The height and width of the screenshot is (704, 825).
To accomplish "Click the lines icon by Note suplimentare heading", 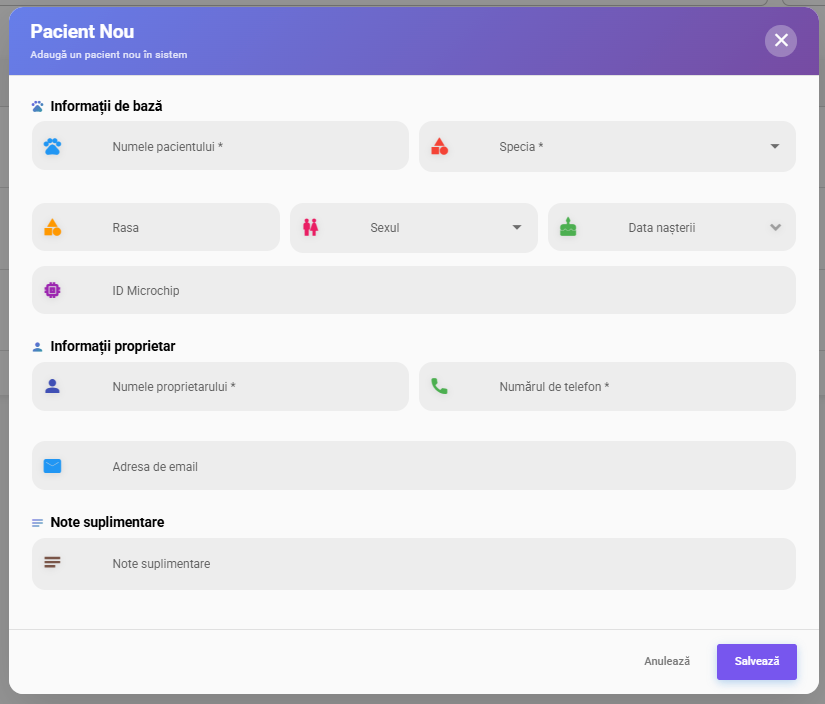I will coord(37,523).
